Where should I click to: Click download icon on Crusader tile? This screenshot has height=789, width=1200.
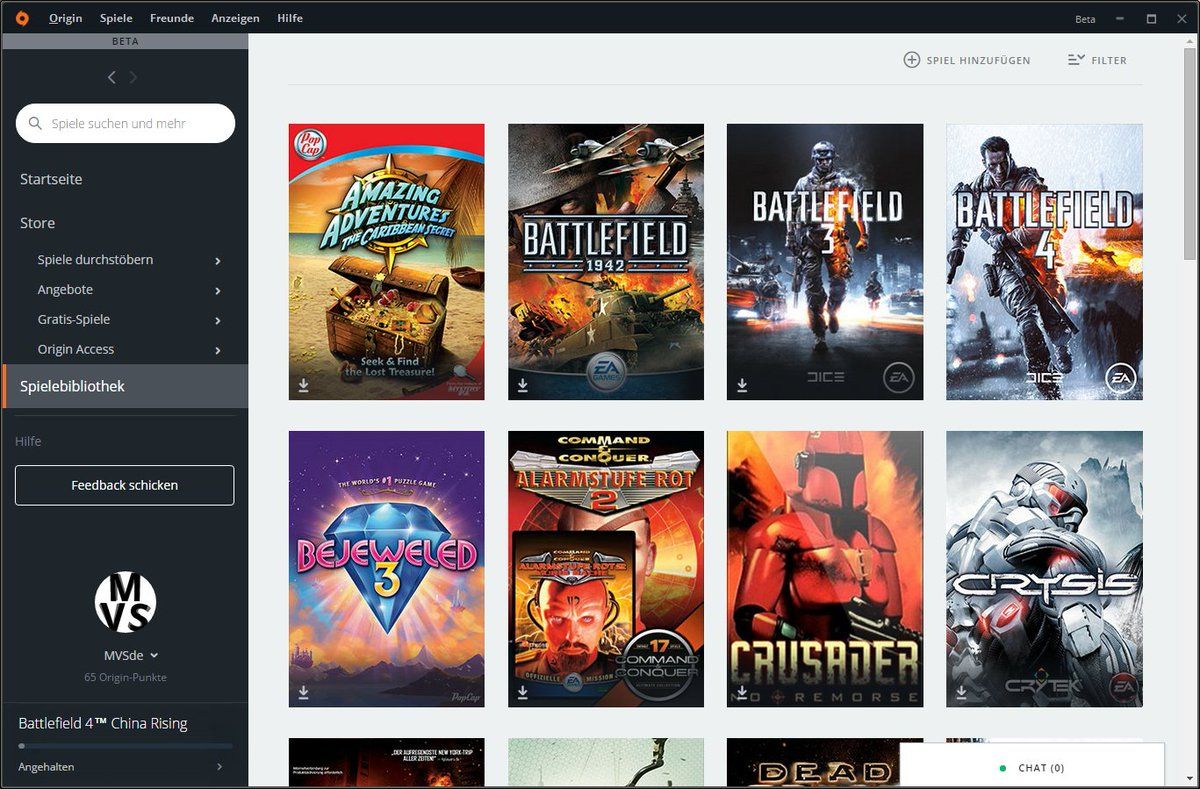(x=741, y=692)
